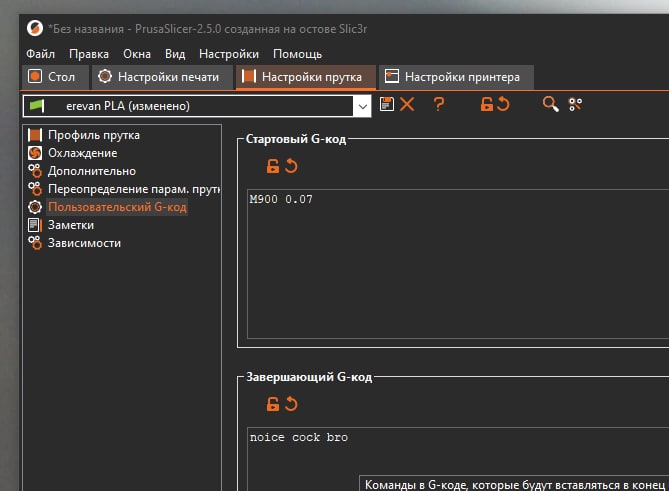Delete preset with the orange X icon
Viewport: 669px width, 491px height.
click(407, 104)
